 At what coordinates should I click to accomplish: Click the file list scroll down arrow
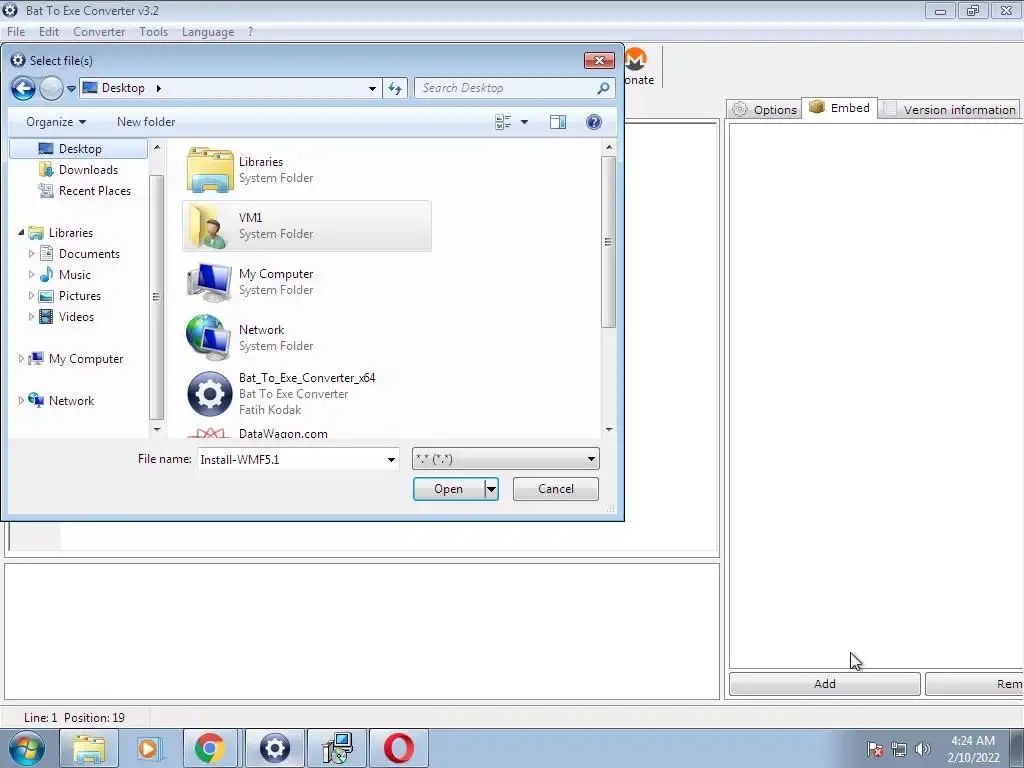[609, 430]
